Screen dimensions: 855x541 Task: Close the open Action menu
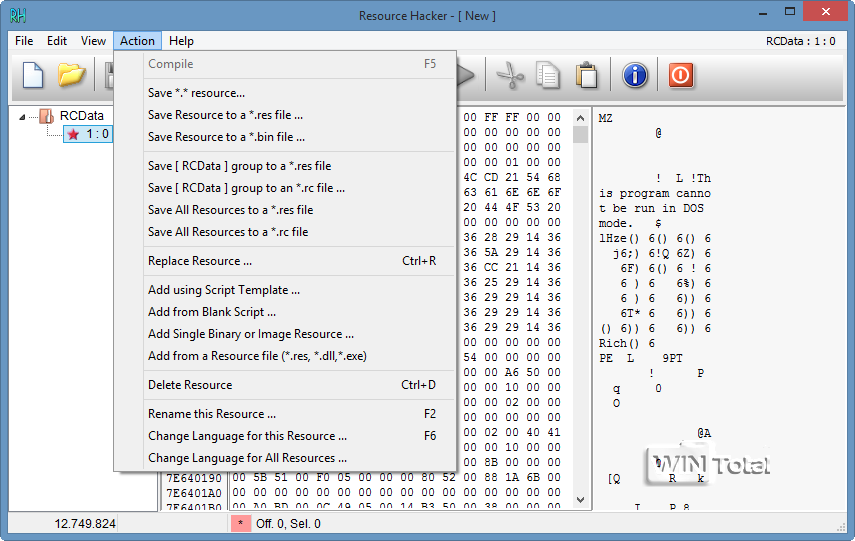pos(137,41)
